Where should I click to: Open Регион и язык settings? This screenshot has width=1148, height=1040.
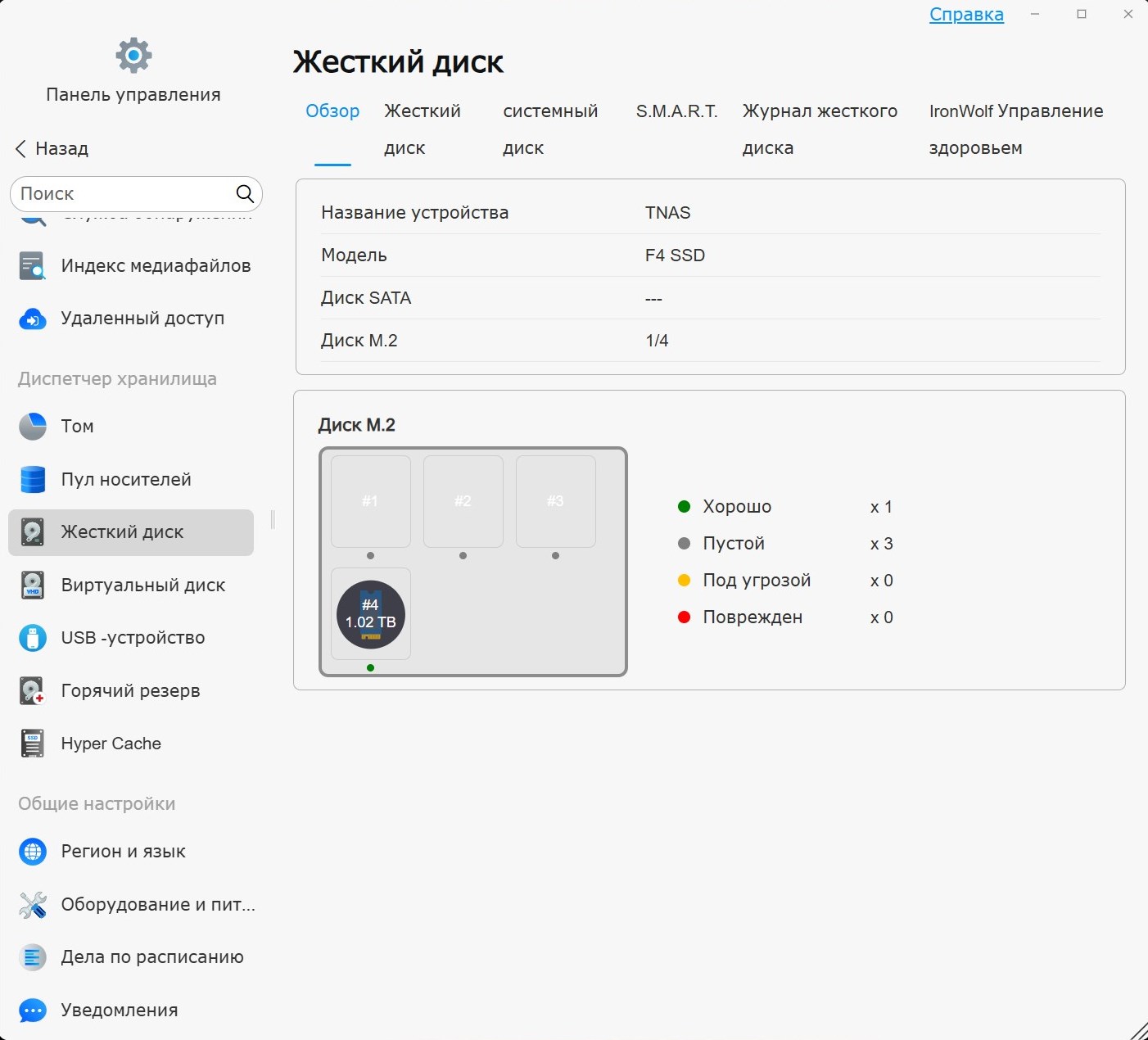coord(131,852)
